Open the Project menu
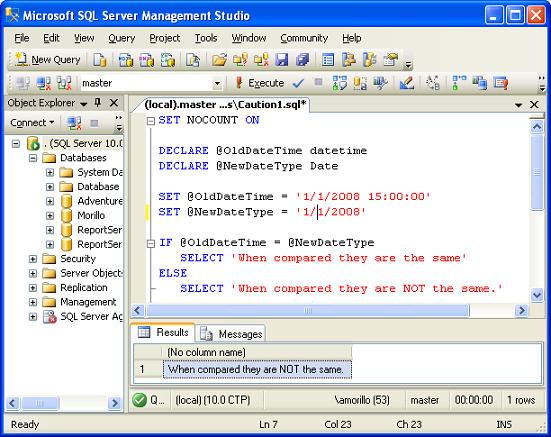Viewport: 551px width, 437px height. point(164,38)
